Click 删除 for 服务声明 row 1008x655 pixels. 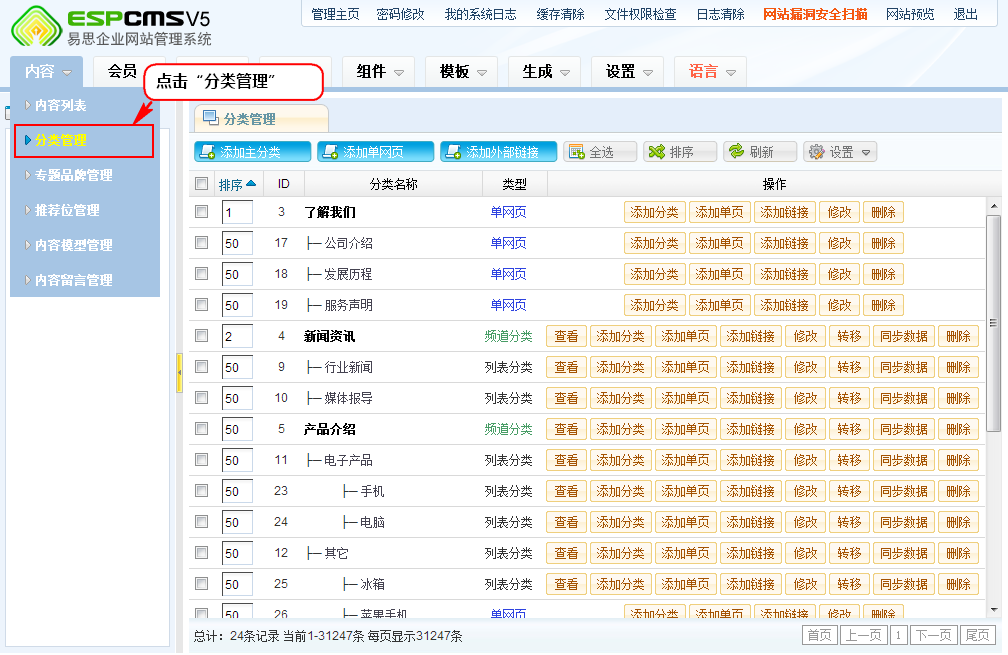pos(883,305)
